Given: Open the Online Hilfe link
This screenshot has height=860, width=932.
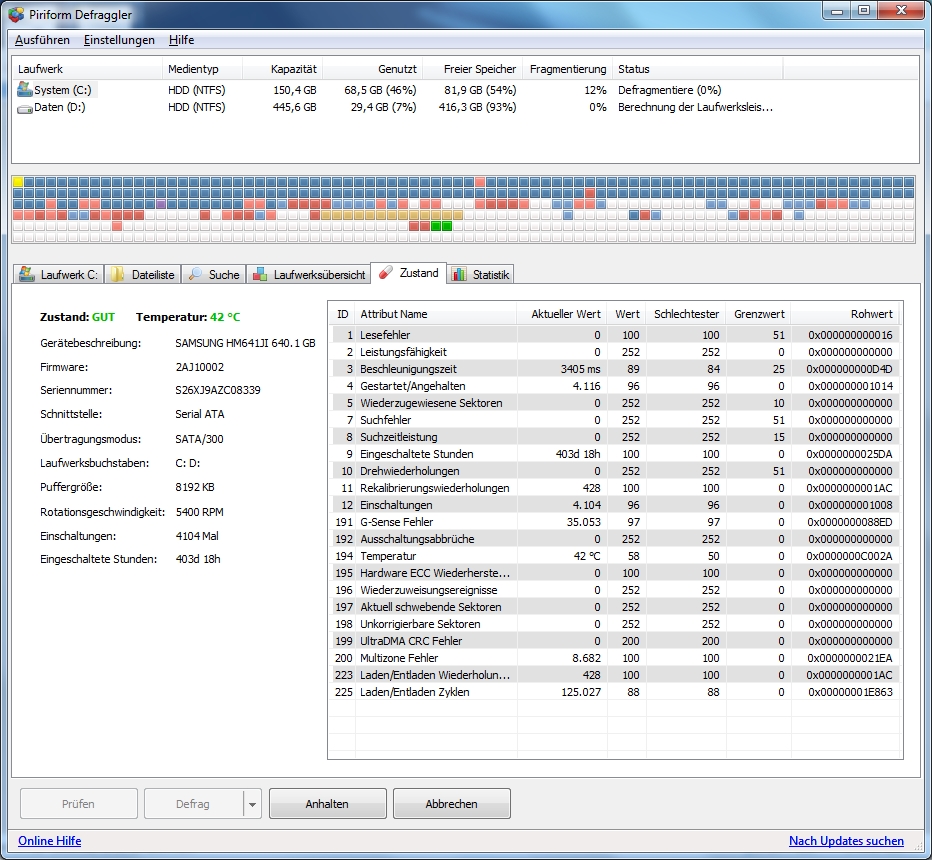Looking at the screenshot, I should point(49,841).
